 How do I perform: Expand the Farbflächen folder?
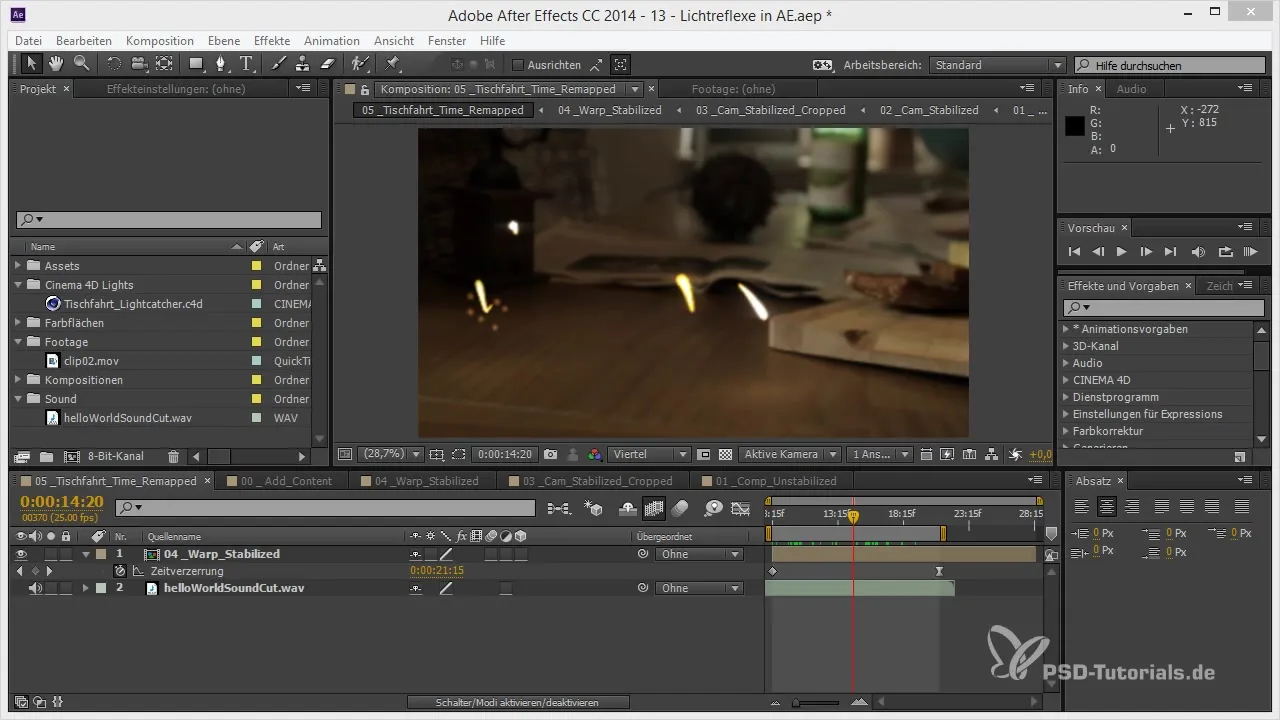pos(18,323)
